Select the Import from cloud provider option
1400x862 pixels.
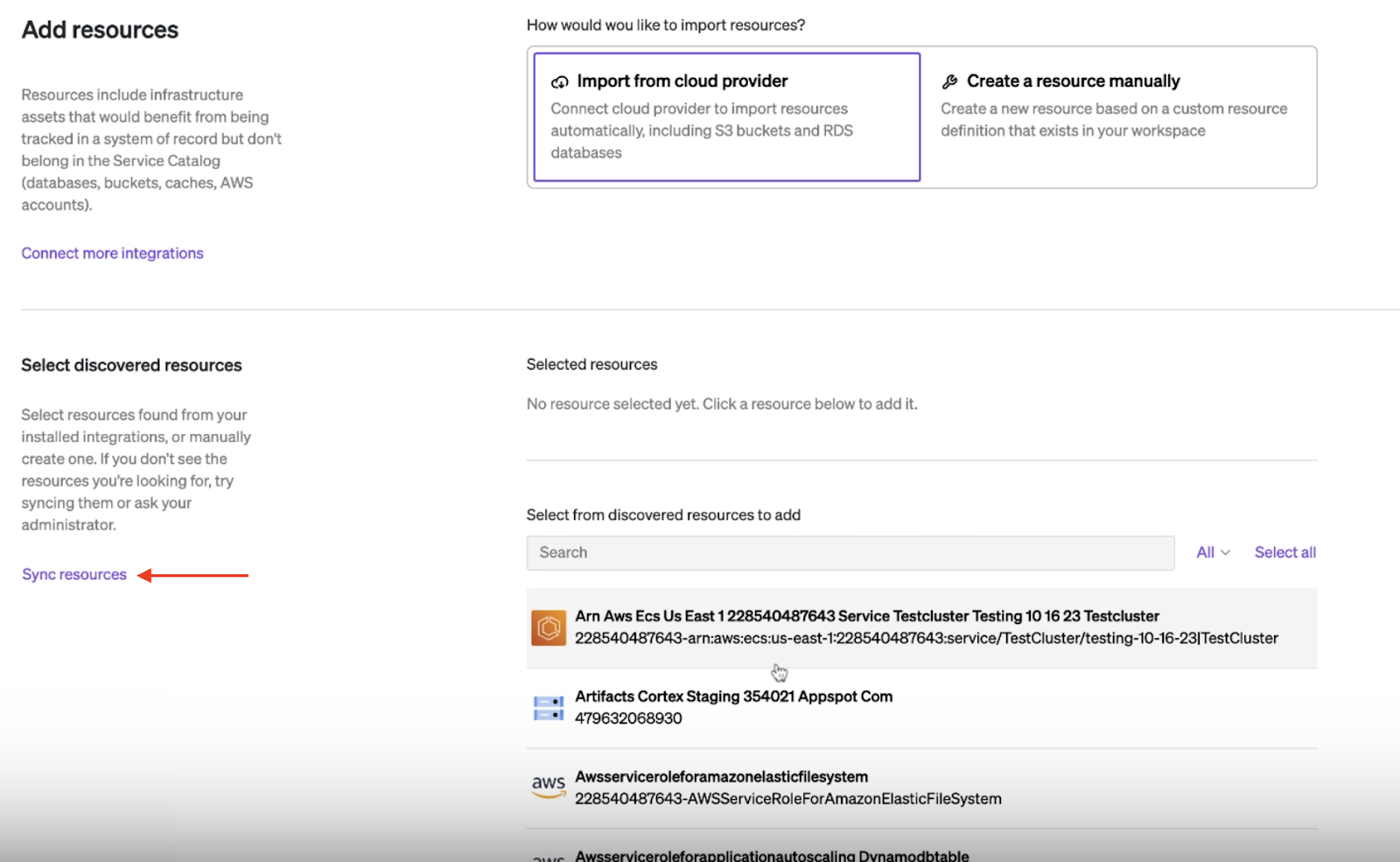726,116
